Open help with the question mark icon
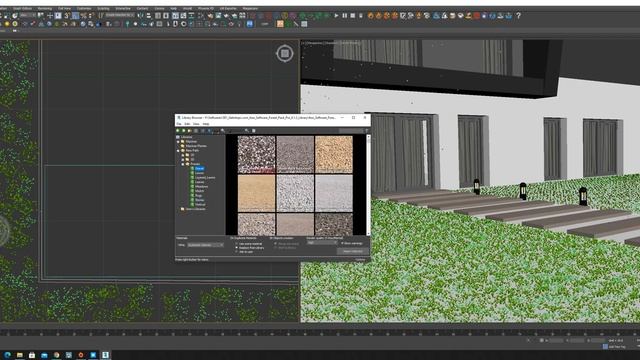The image size is (640, 360). pyautogui.click(x=518, y=16)
